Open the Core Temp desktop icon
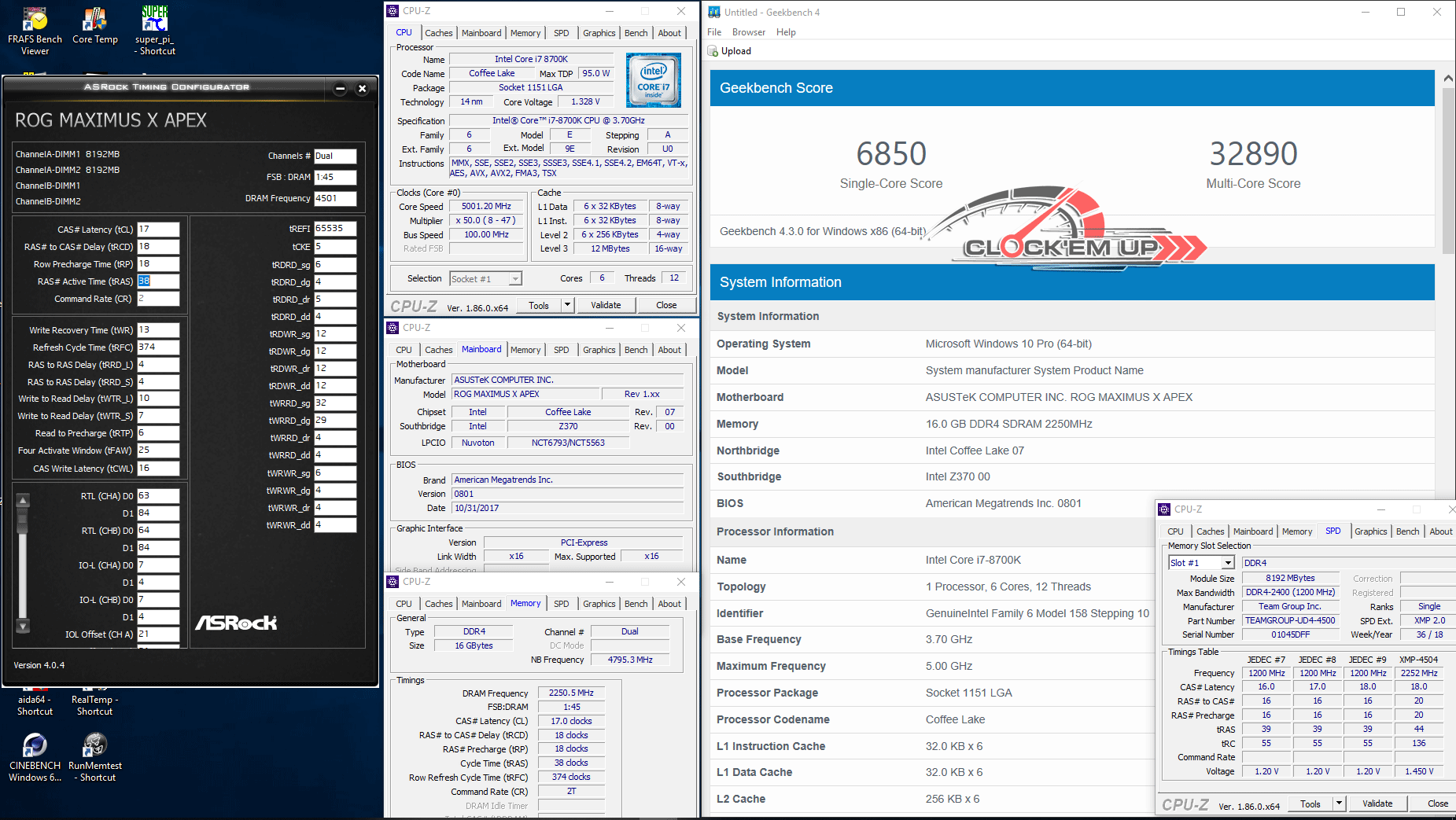 [94, 20]
